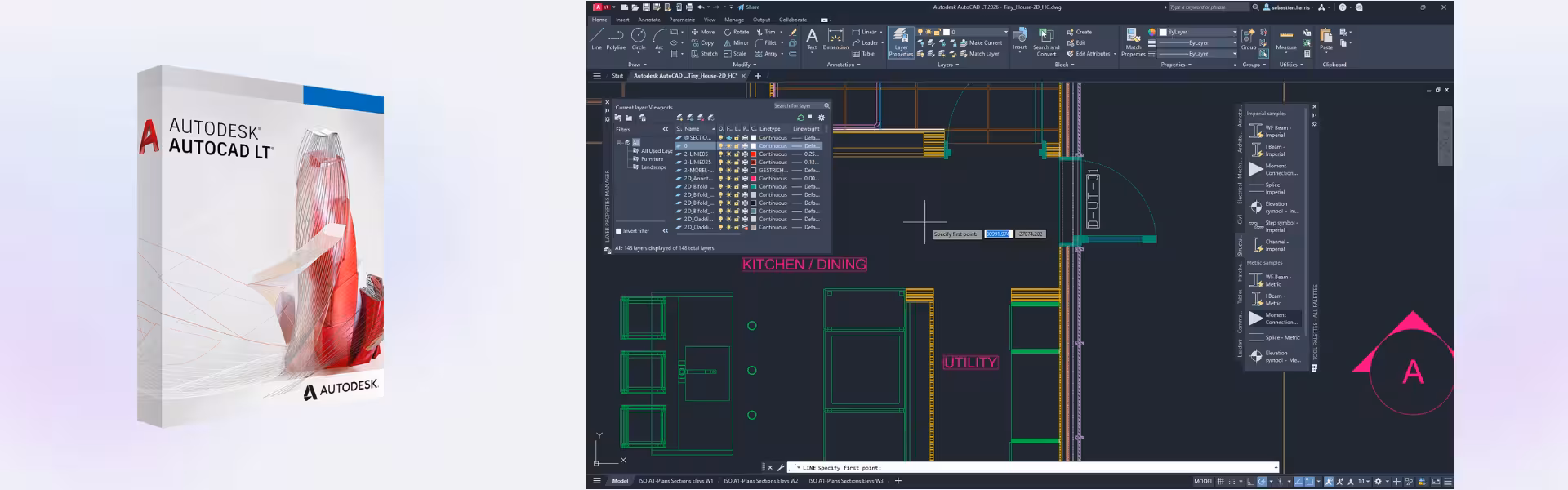Click the Undo arrow in quick access toolbar
Image resolution: width=1568 pixels, height=490 pixels.
[x=701, y=7]
